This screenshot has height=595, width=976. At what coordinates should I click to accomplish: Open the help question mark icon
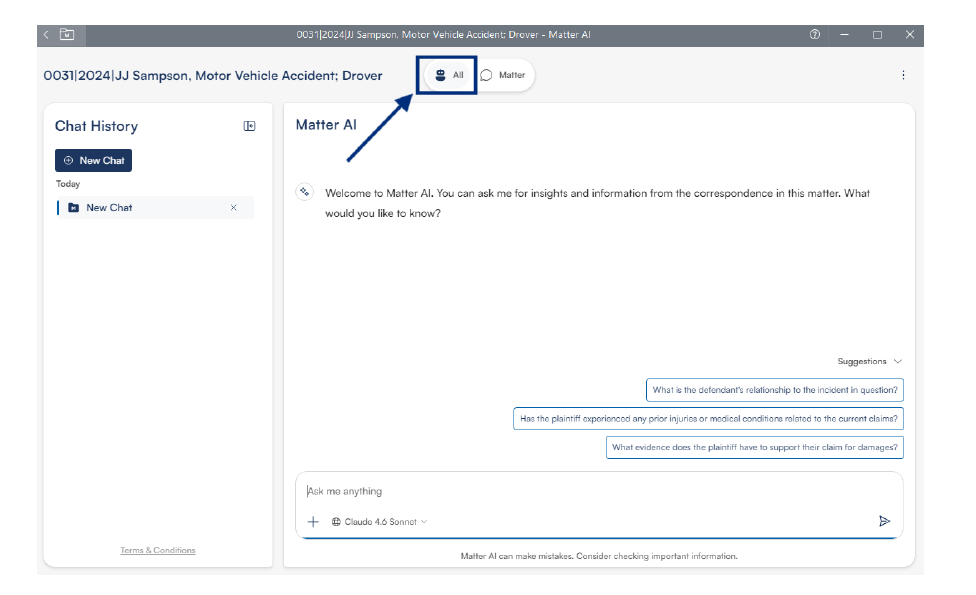tap(815, 35)
